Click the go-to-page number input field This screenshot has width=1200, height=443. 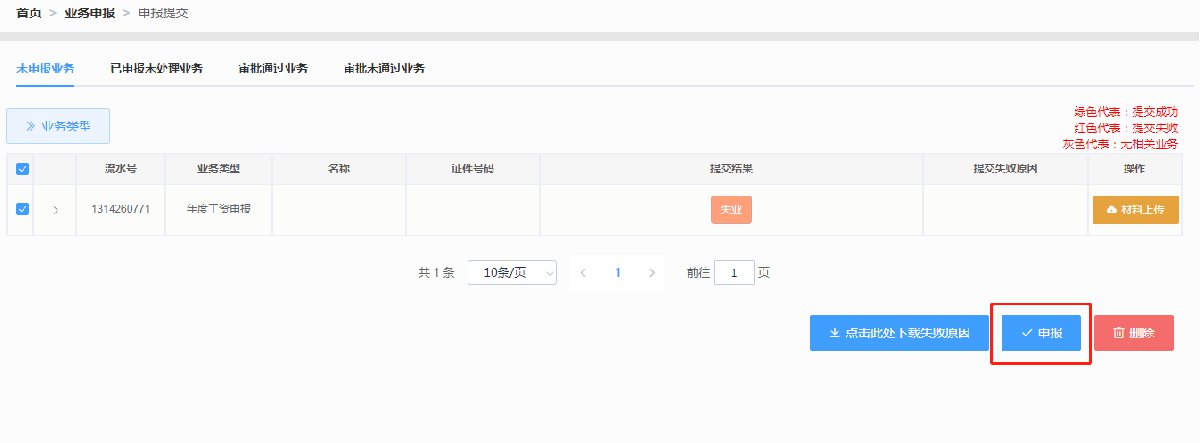click(734, 272)
